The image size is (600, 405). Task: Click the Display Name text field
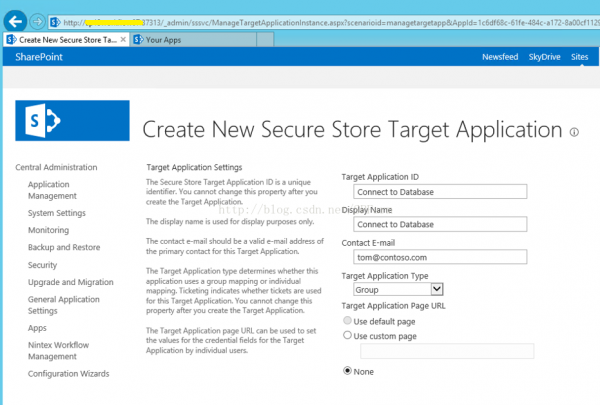point(440,224)
